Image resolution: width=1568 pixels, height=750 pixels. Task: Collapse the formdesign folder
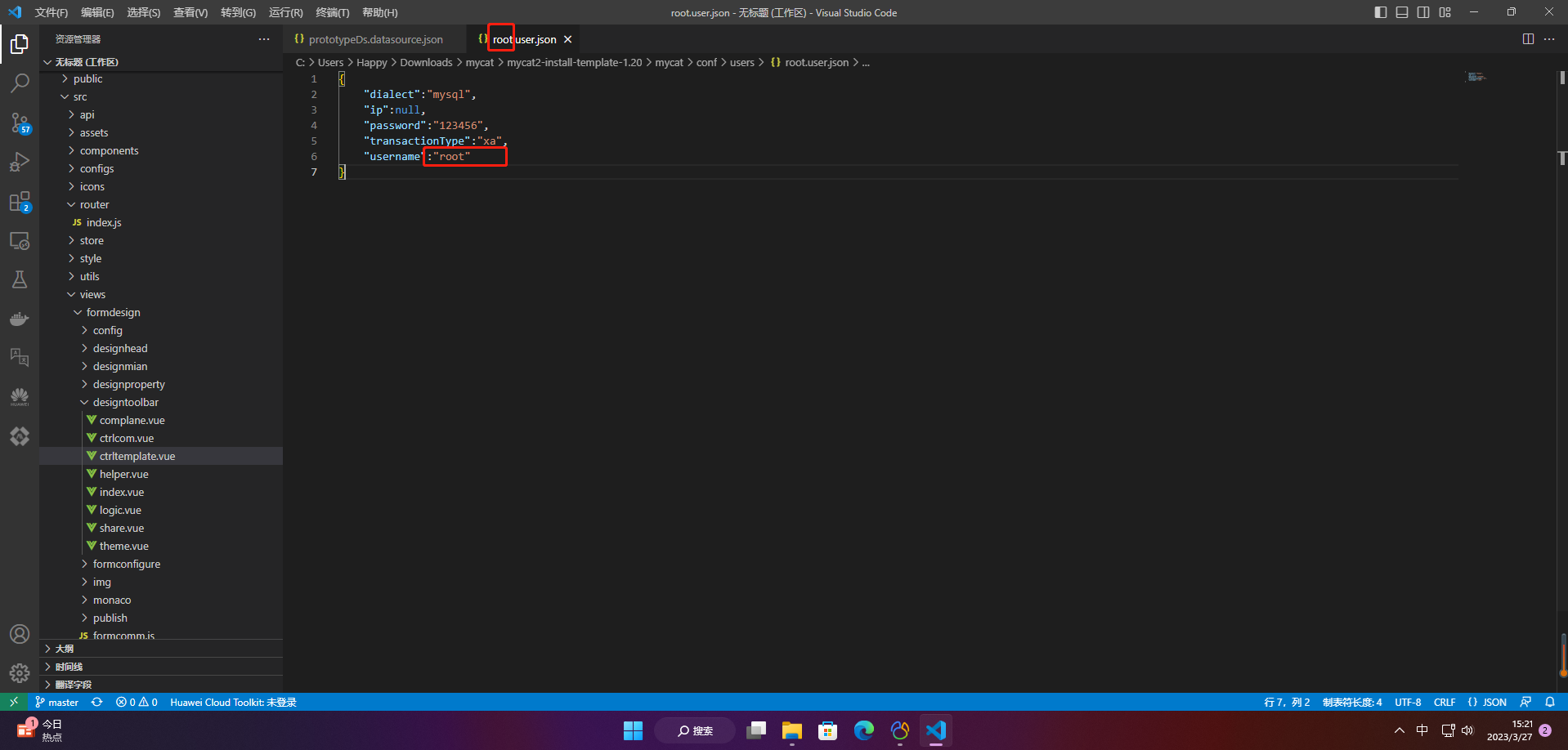point(161,312)
